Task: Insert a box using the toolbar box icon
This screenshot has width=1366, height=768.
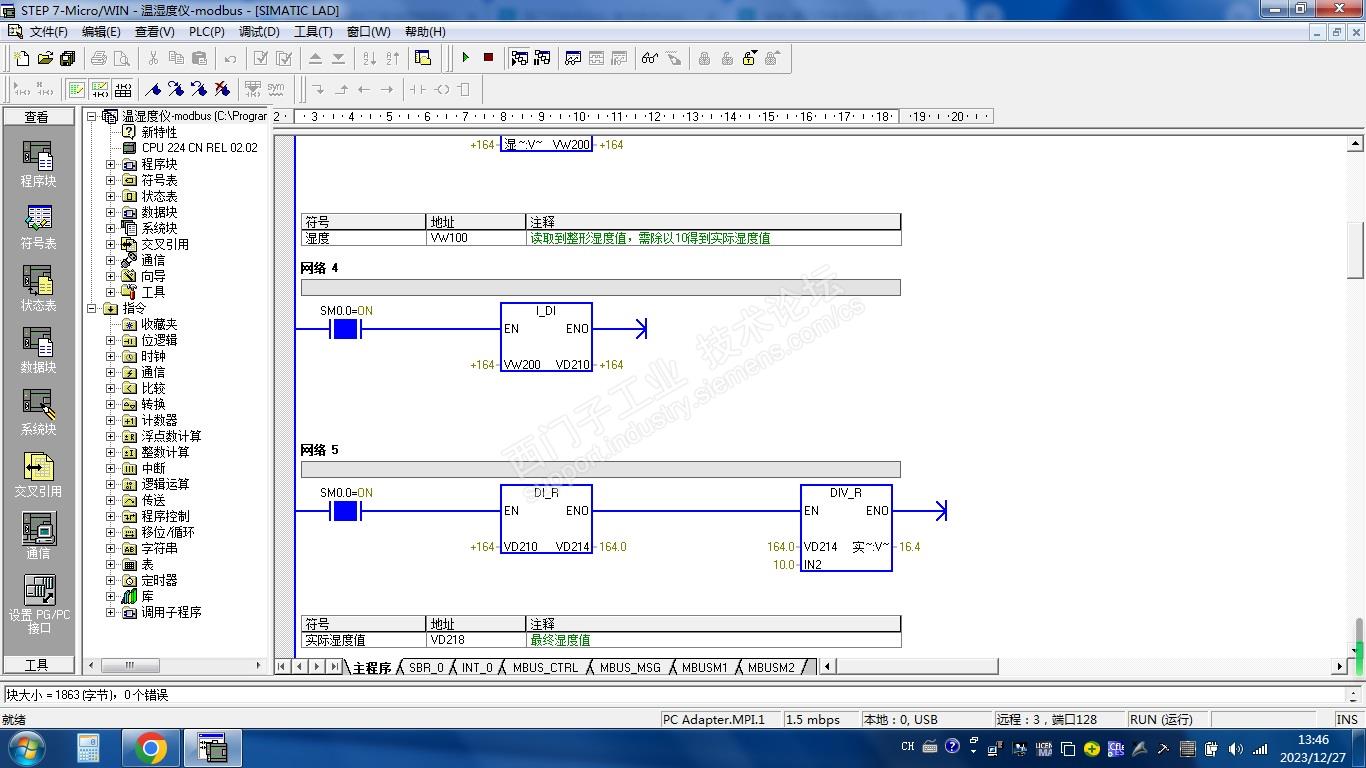Action: click(x=464, y=89)
